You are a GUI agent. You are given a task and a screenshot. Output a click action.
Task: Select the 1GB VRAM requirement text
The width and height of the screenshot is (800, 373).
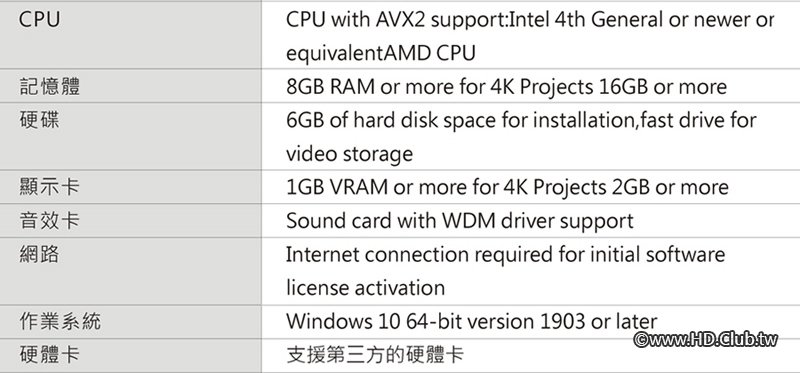pyautogui.click(x=507, y=187)
